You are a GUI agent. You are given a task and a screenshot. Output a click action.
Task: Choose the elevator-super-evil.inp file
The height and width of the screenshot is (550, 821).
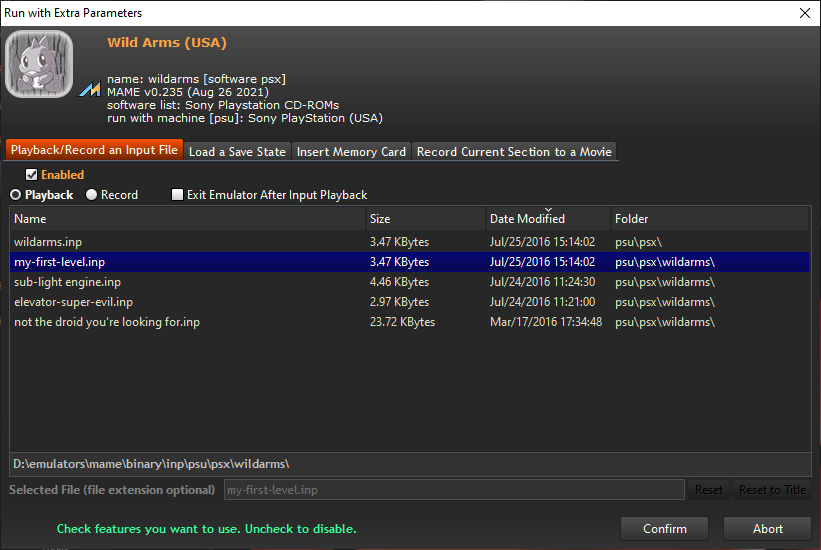click(x=73, y=302)
